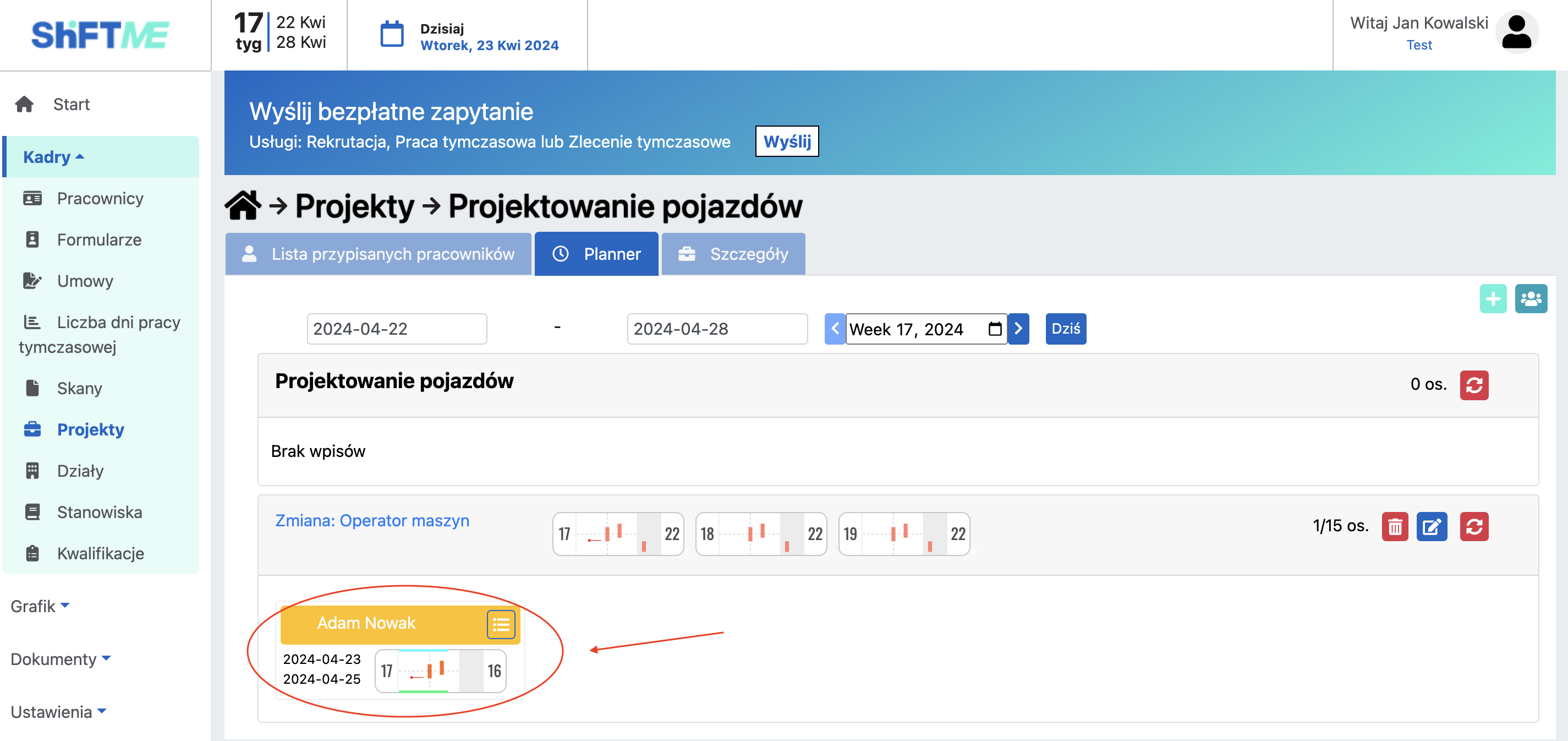Open Adam Nowak list menu icon
The image size is (1568, 741).
500,624
